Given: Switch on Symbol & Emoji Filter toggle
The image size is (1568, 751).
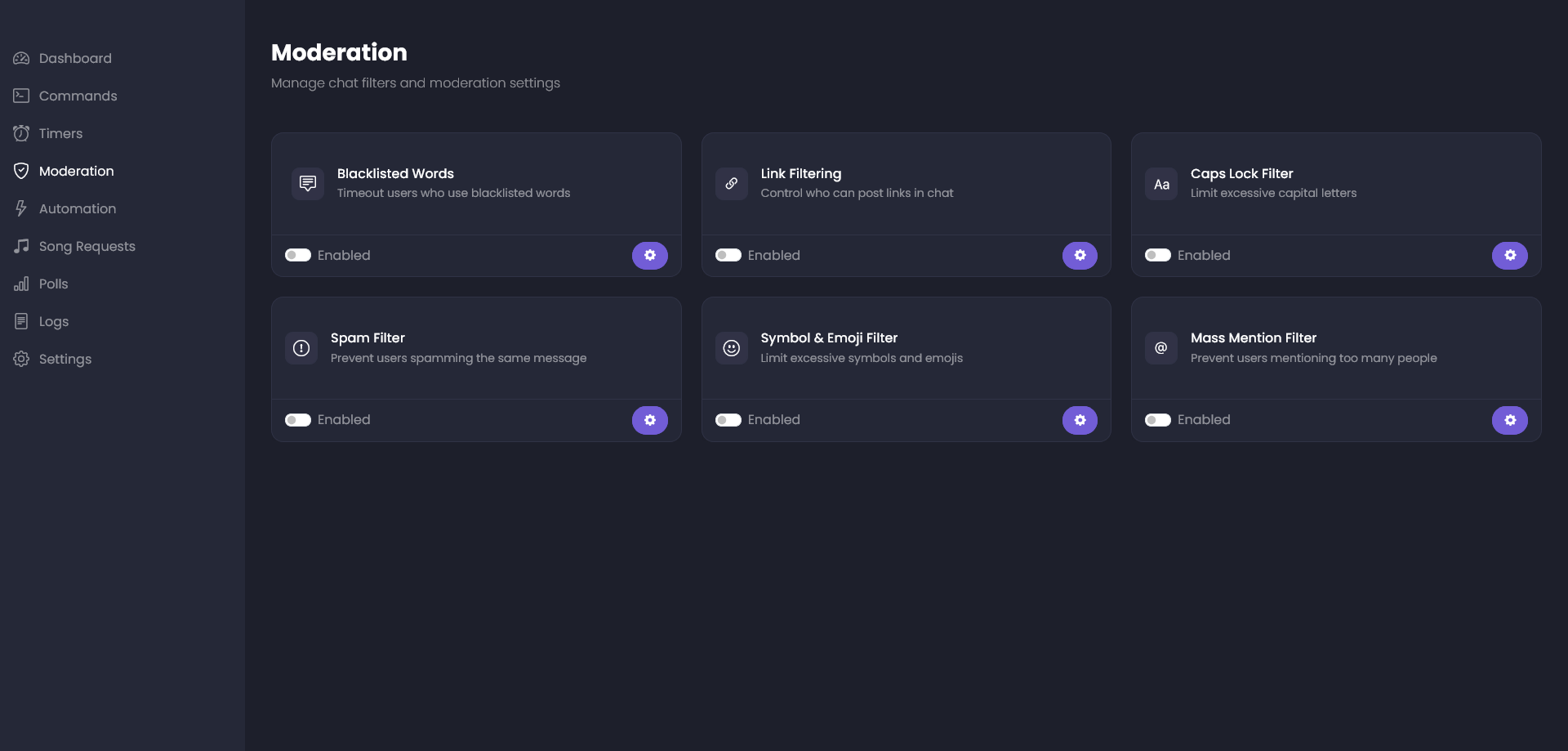Looking at the screenshot, I should pos(728,420).
